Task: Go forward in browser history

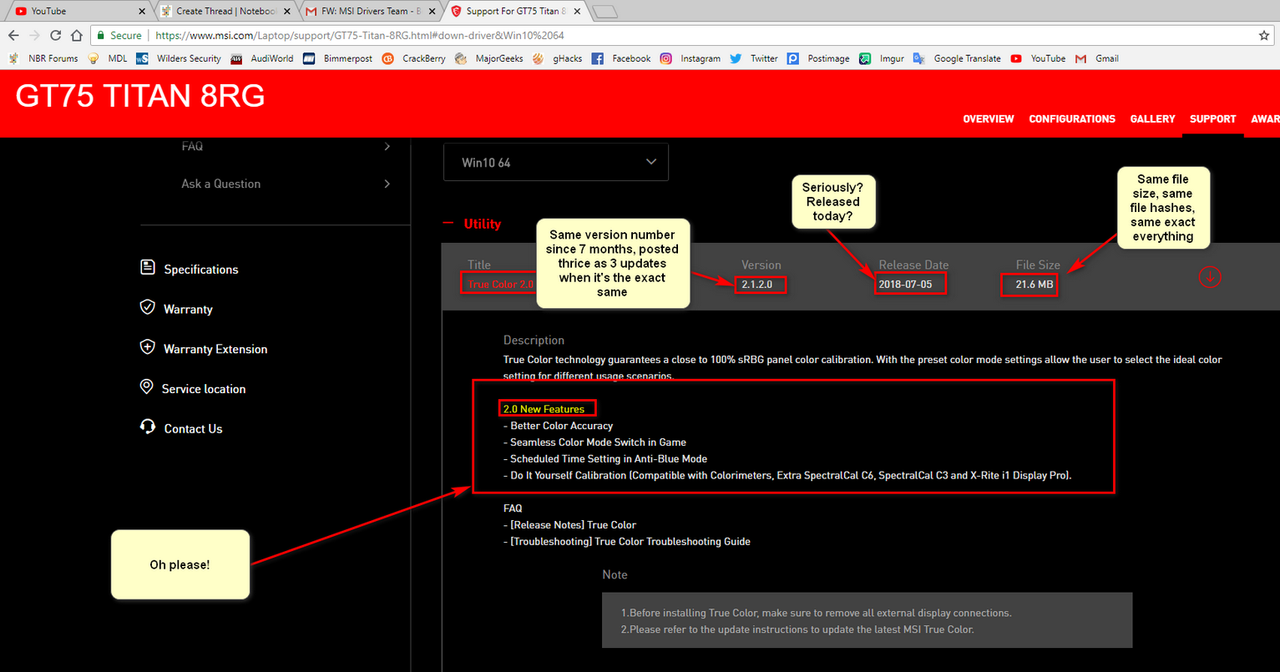Action: [34, 35]
